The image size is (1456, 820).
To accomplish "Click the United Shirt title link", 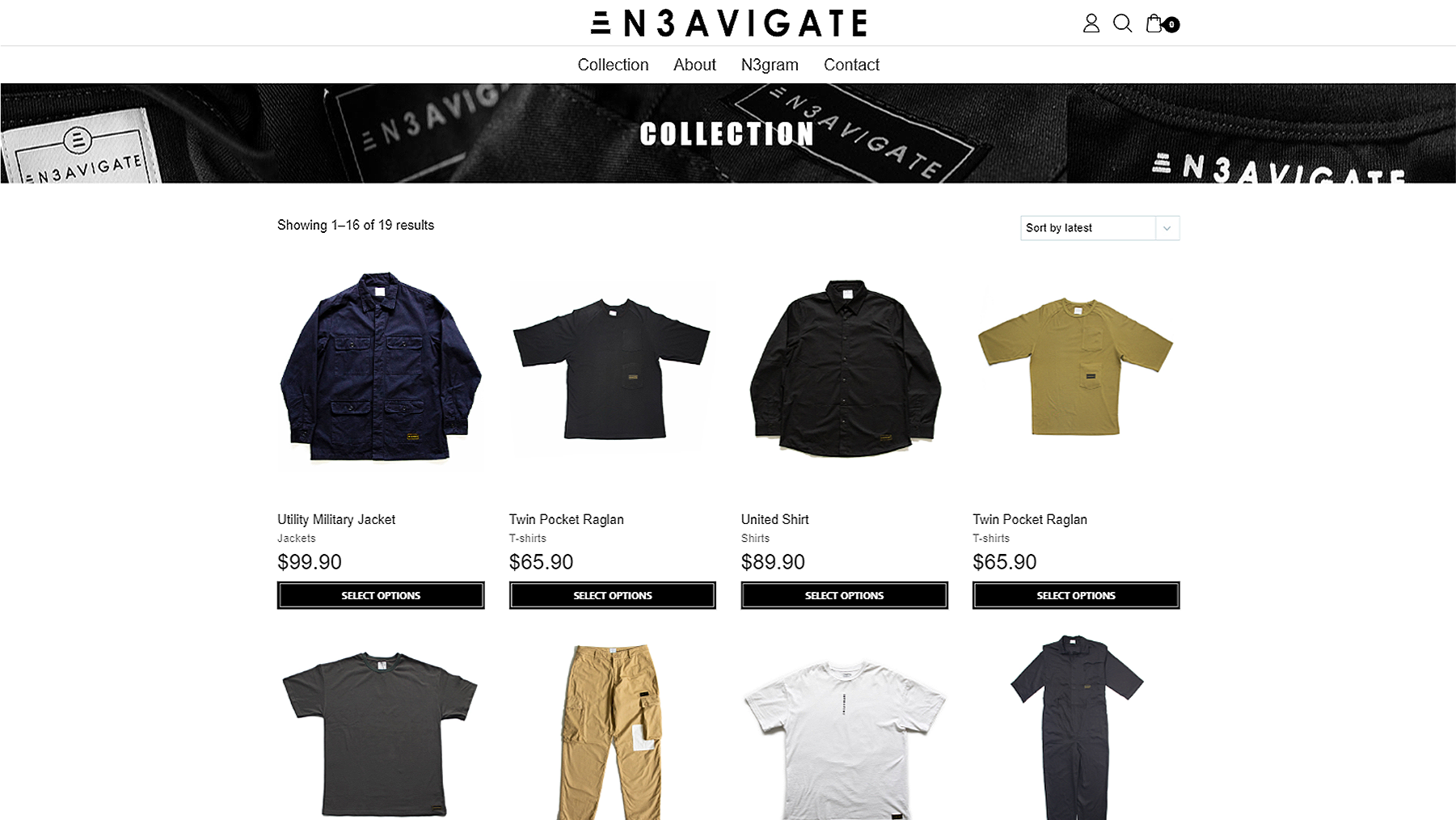I will [x=774, y=519].
